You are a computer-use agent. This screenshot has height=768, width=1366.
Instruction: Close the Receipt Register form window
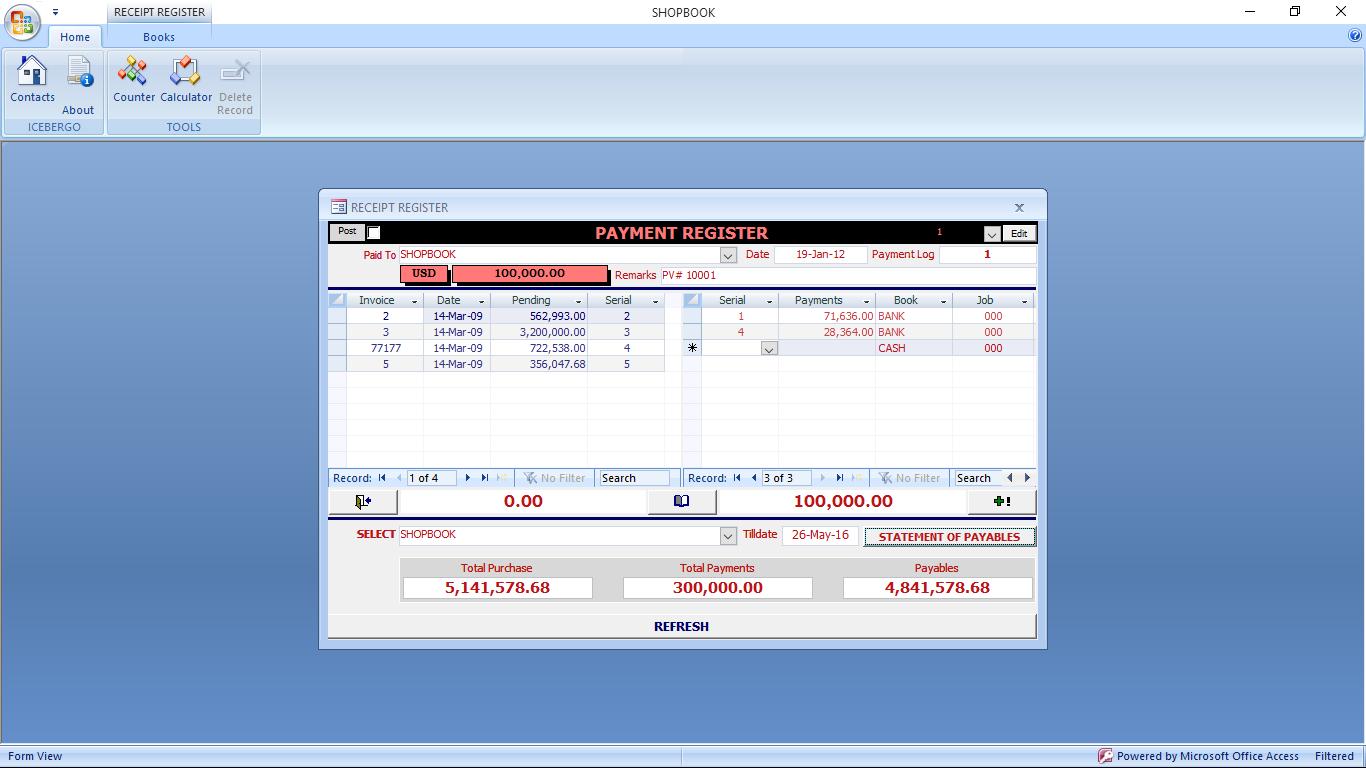tap(1019, 208)
